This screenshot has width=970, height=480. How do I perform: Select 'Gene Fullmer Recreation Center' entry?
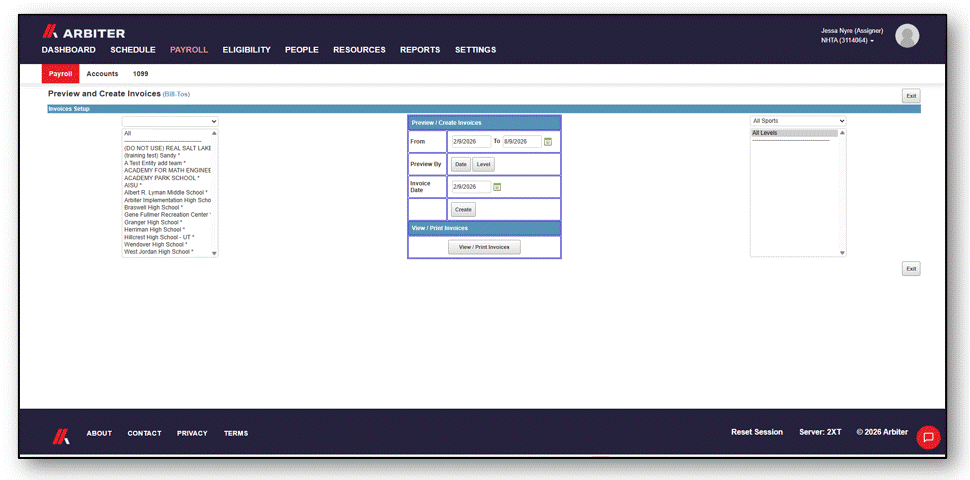[x=167, y=215]
